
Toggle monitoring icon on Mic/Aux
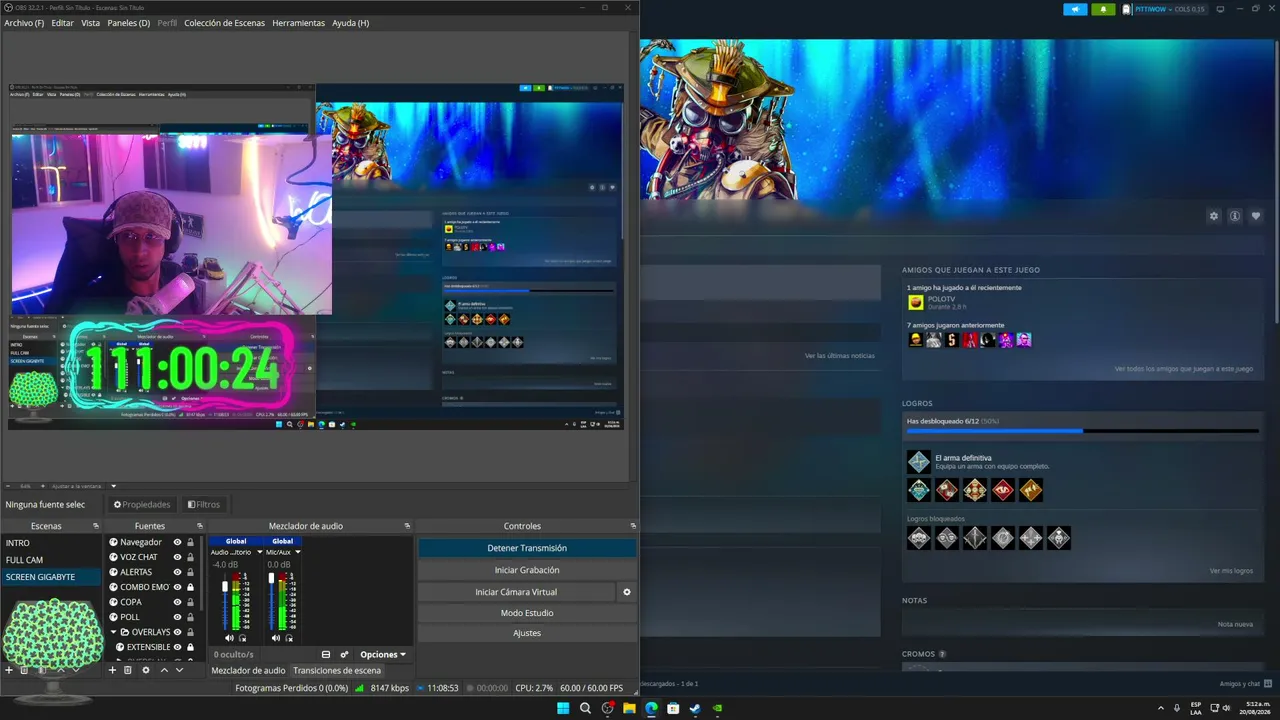[x=289, y=638]
